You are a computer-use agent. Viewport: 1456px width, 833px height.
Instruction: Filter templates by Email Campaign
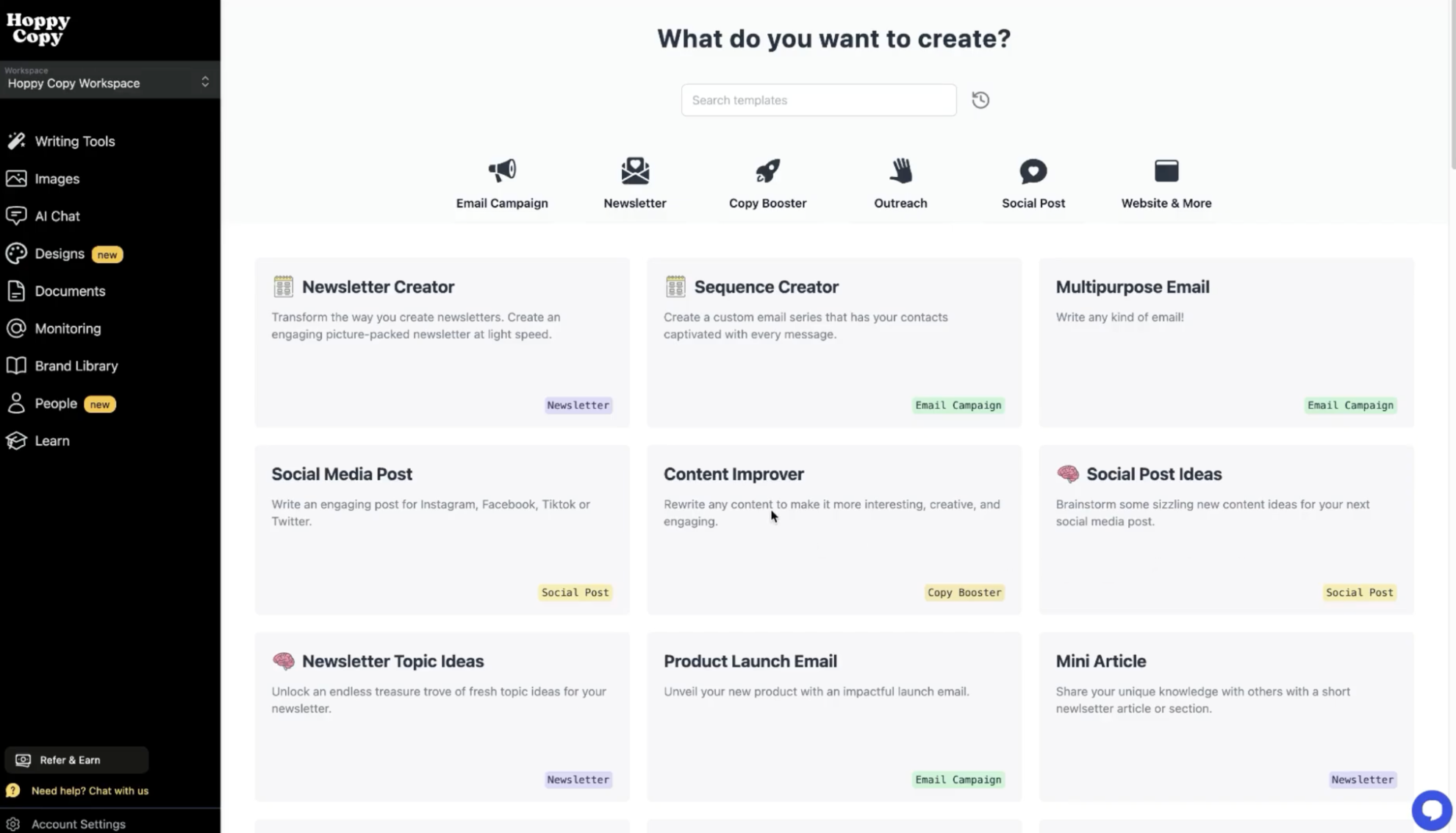pos(502,182)
